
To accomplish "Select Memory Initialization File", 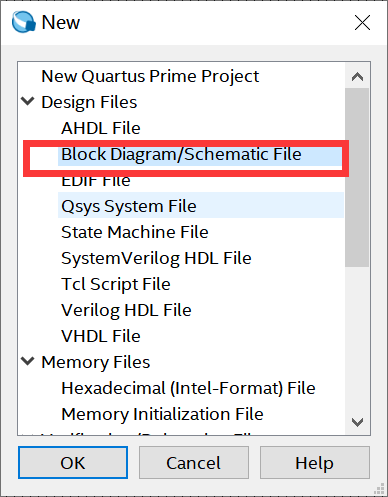I will tap(162, 414).
